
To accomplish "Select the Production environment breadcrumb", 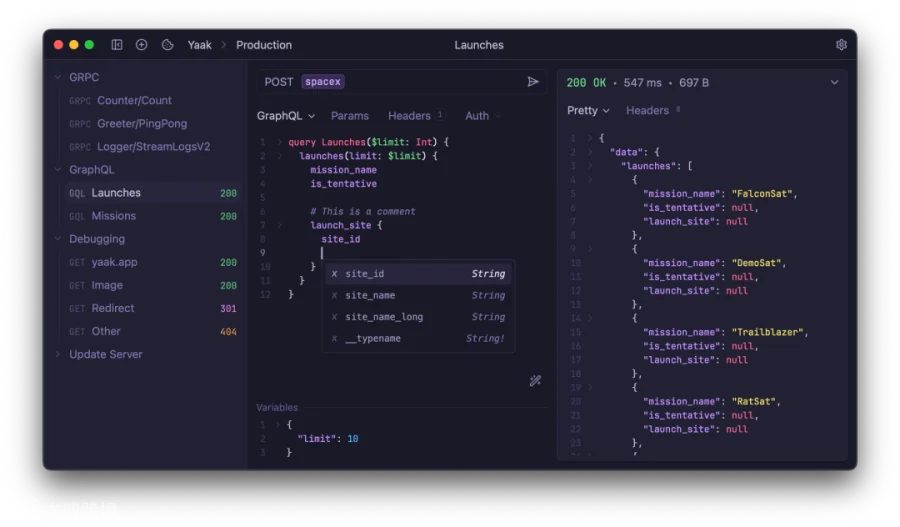I will click(263, 45).
